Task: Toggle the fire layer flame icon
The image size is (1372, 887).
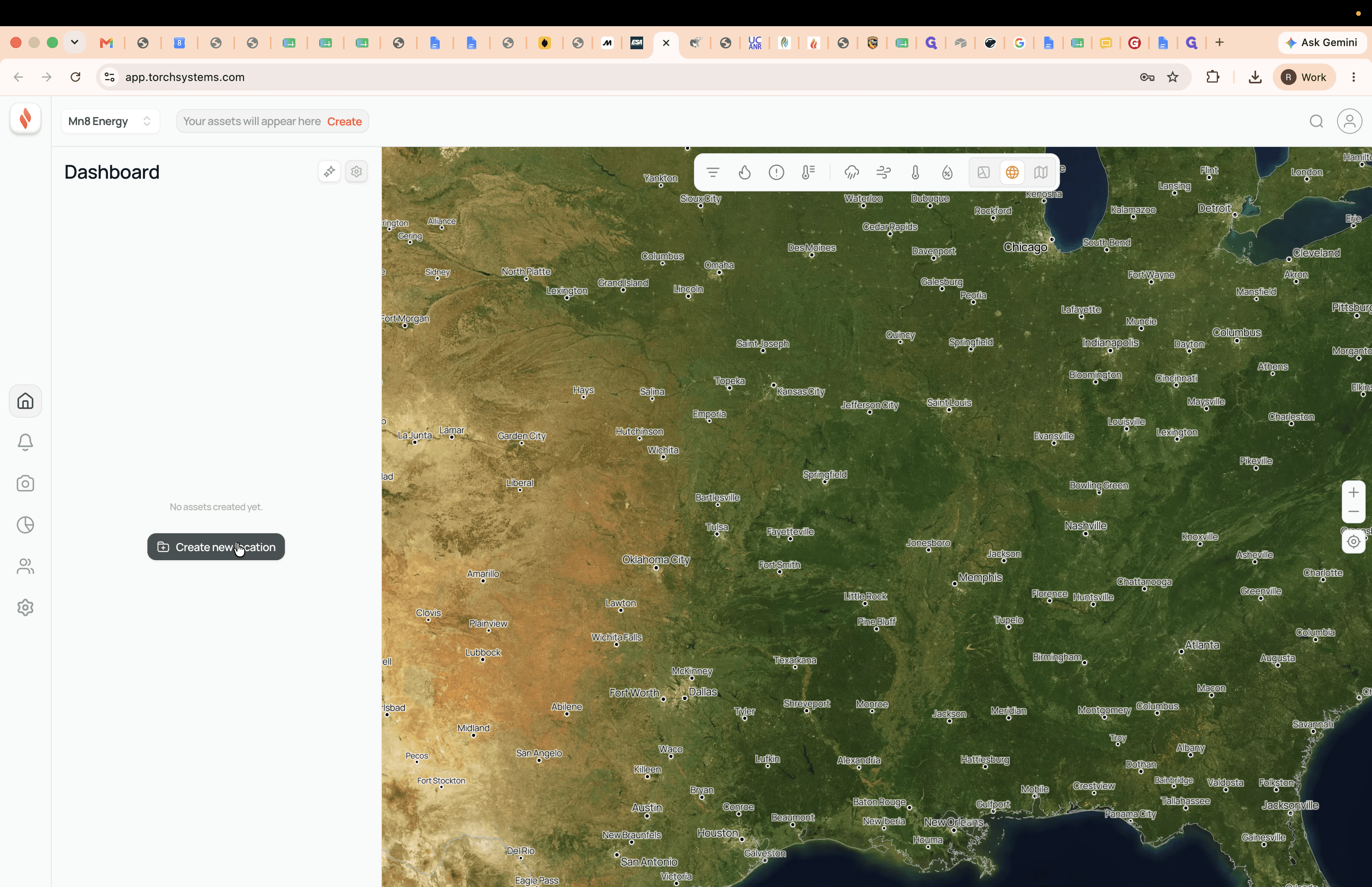Action: (x=744, y=172)
